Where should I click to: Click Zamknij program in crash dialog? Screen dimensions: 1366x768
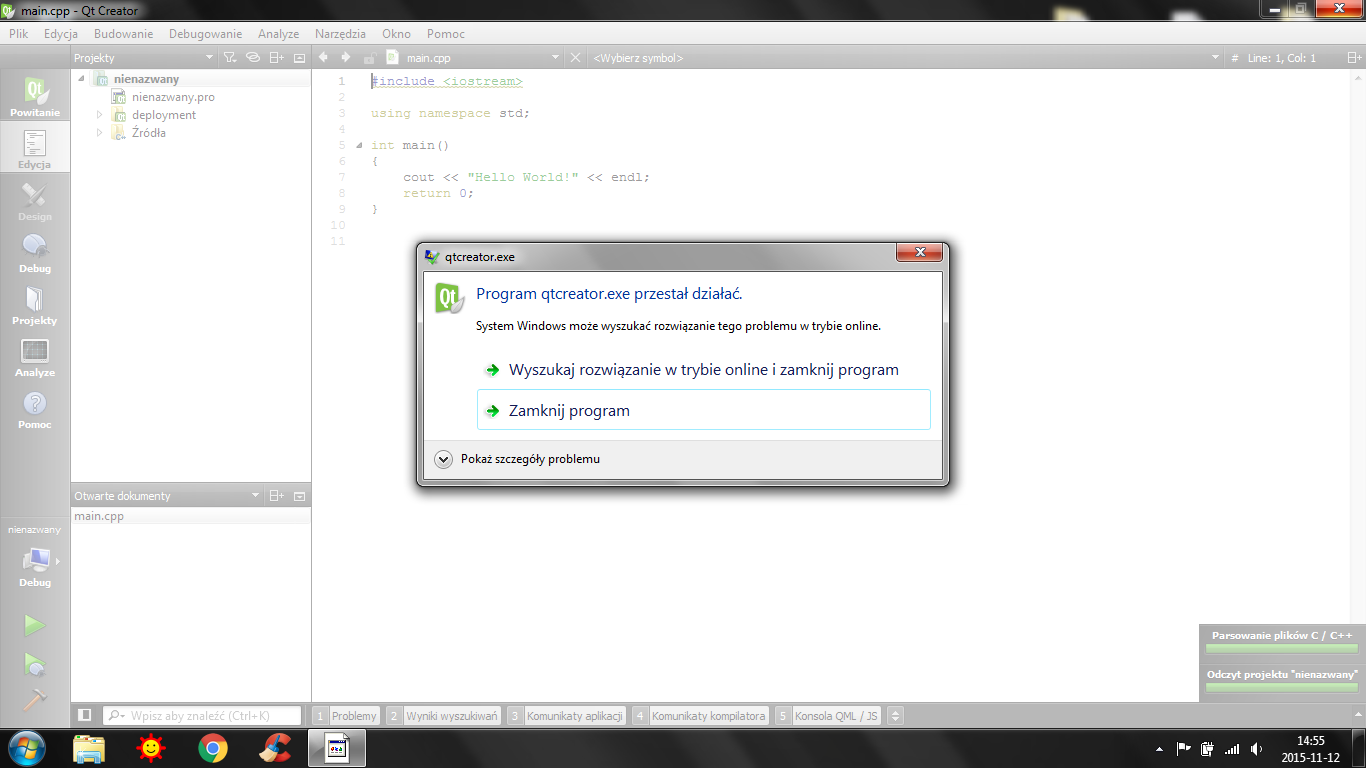(704, 410)
